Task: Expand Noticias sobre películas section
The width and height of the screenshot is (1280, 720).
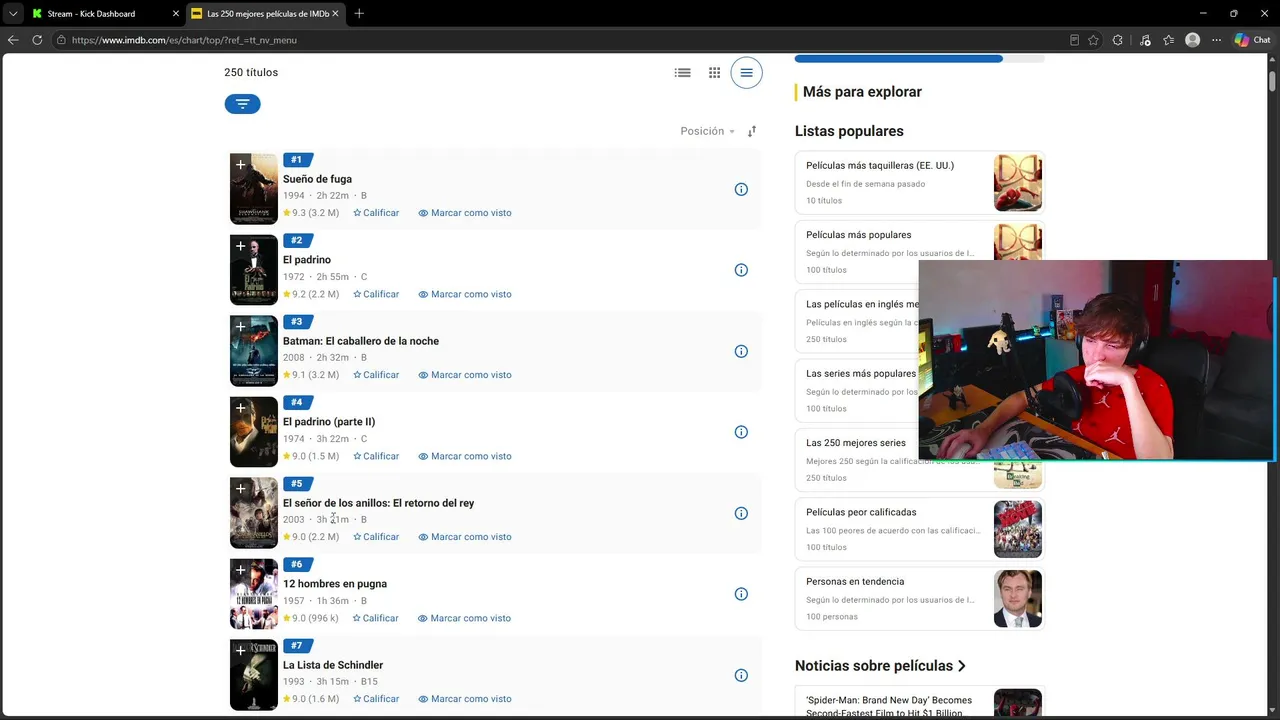Action: tap(881, 666)
